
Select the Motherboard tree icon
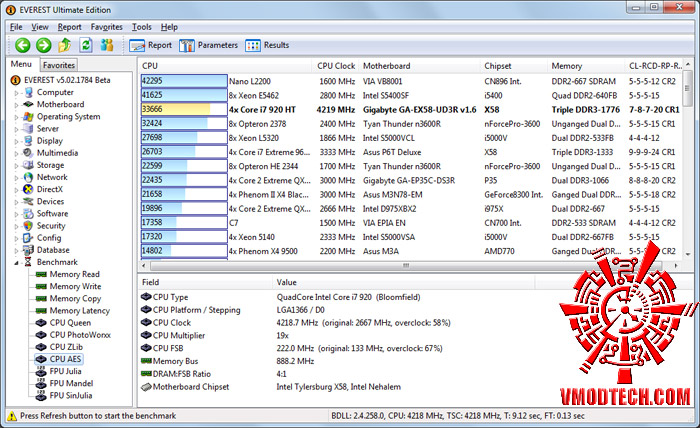tap(29, 104)
